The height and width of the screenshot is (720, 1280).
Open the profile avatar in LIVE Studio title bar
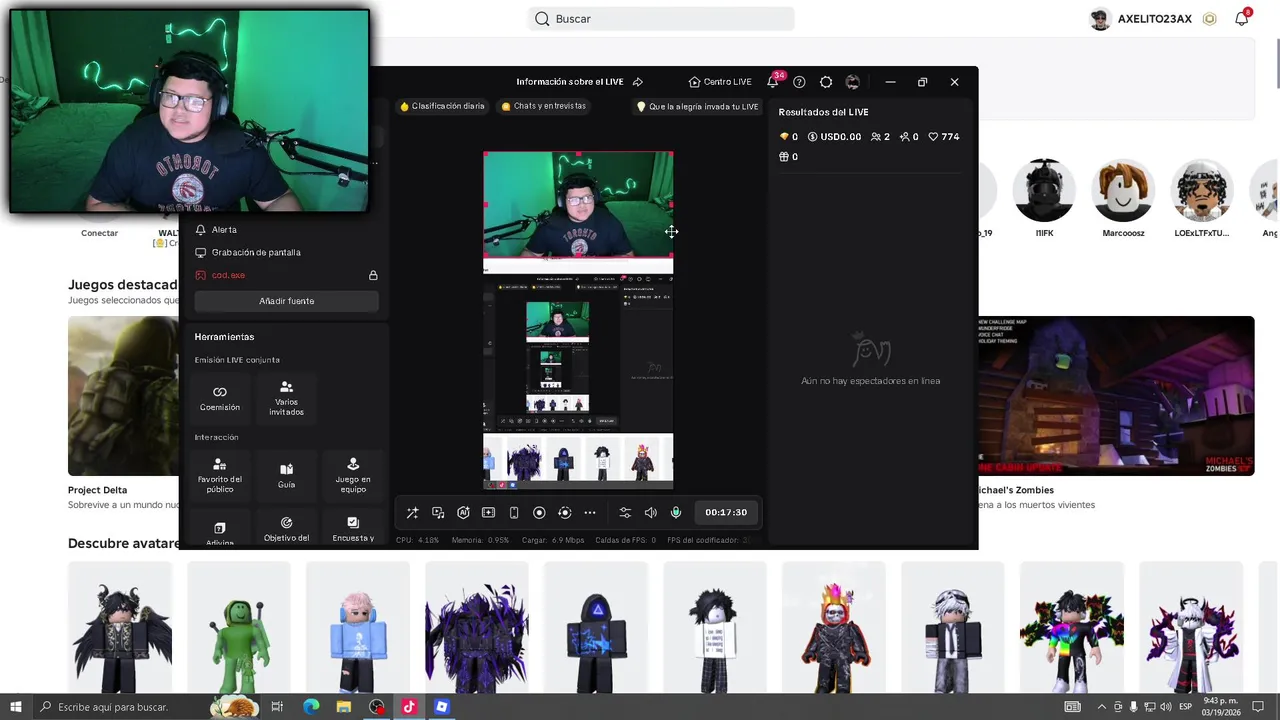point(853,82)
